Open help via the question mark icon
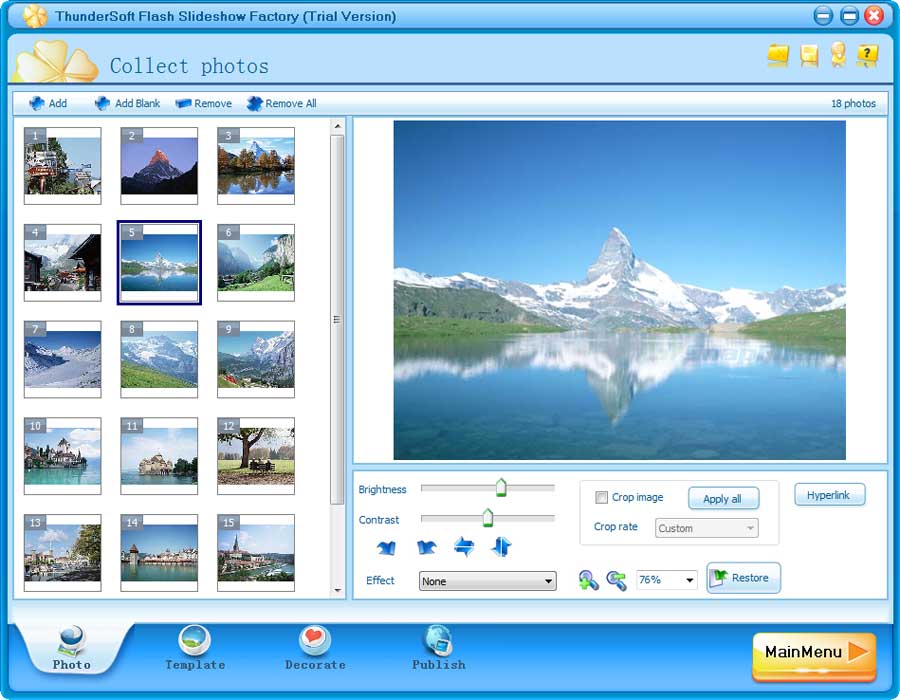900x700 pixels. click(867, 55)
